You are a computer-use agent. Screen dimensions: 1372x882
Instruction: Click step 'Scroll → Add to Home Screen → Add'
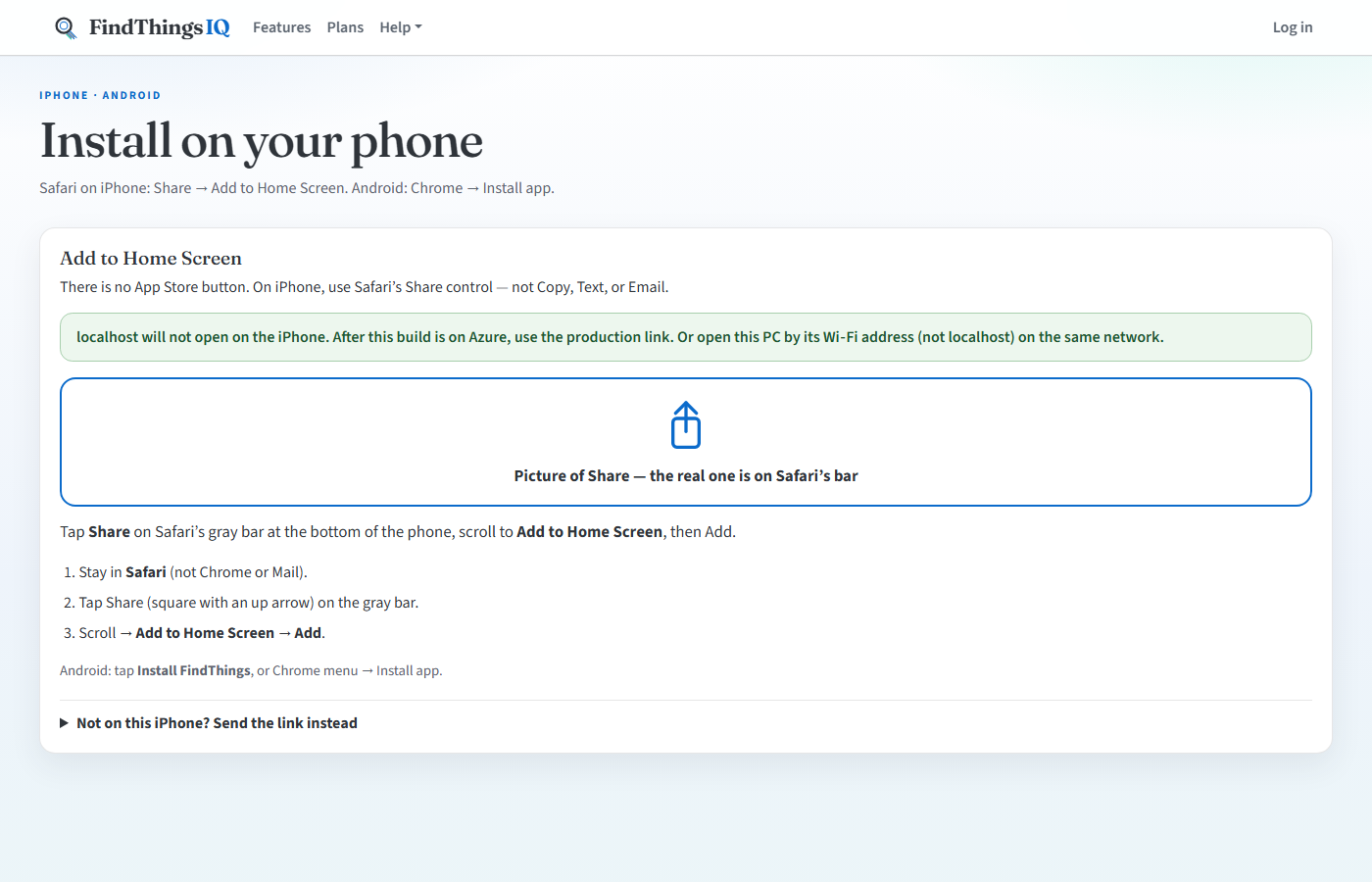pos(202,633)
